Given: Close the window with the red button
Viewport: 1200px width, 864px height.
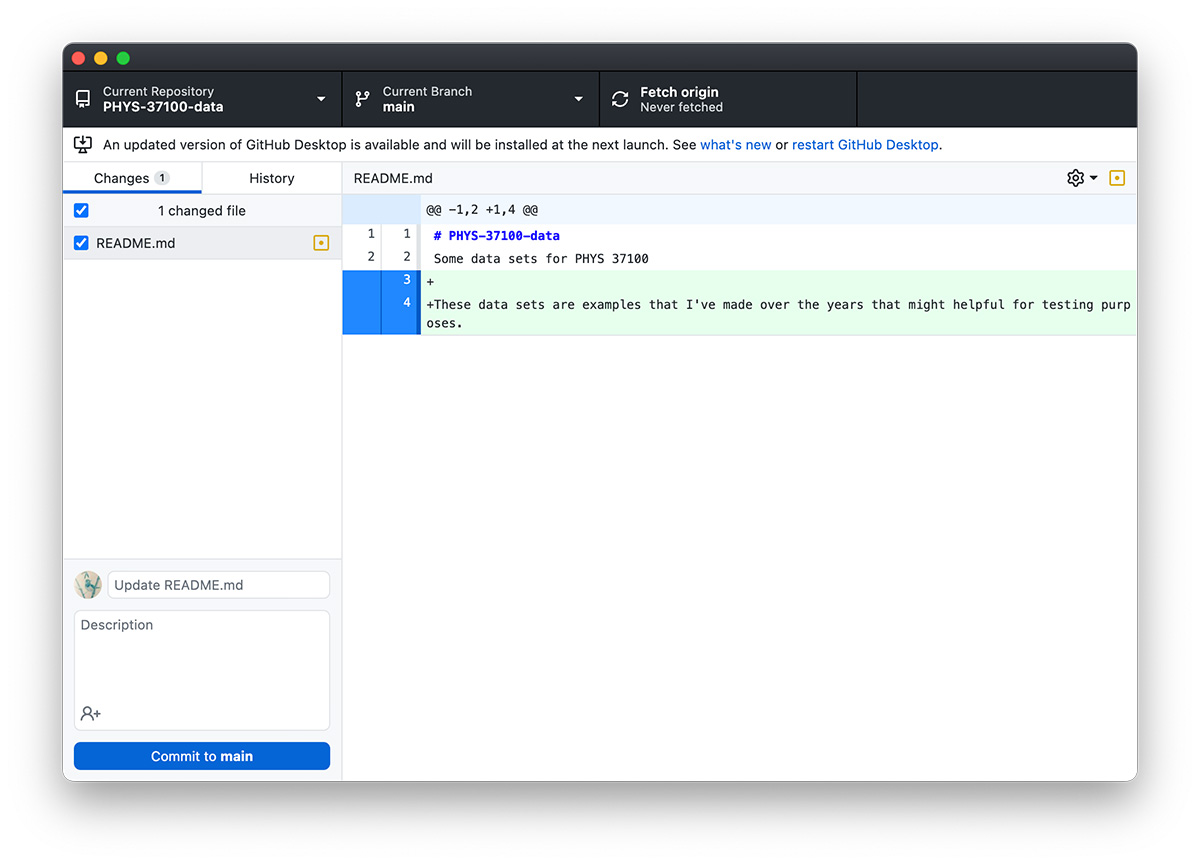Looking at the screenshot, I should 78,58.
